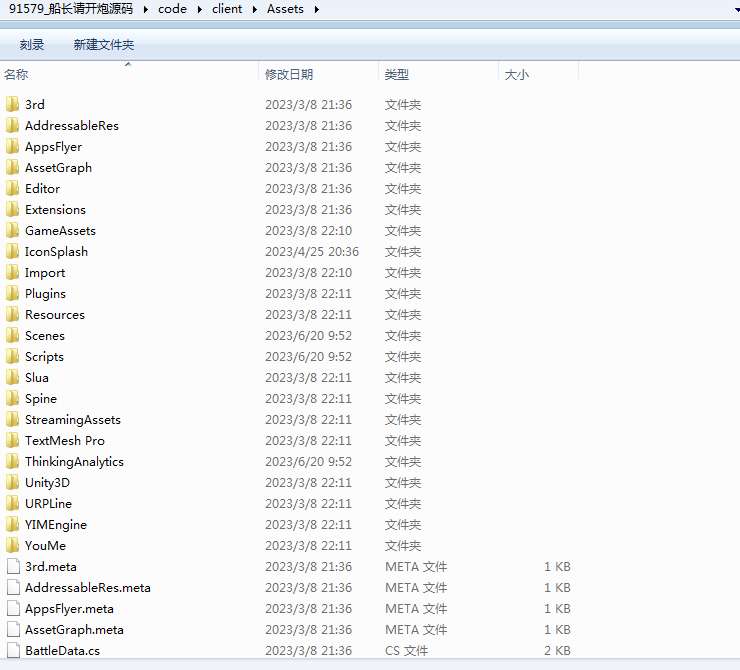The image size is (740, 670).
Task: Select the TextMesh Pro folder icon
Action: click(x=12, y=441)
